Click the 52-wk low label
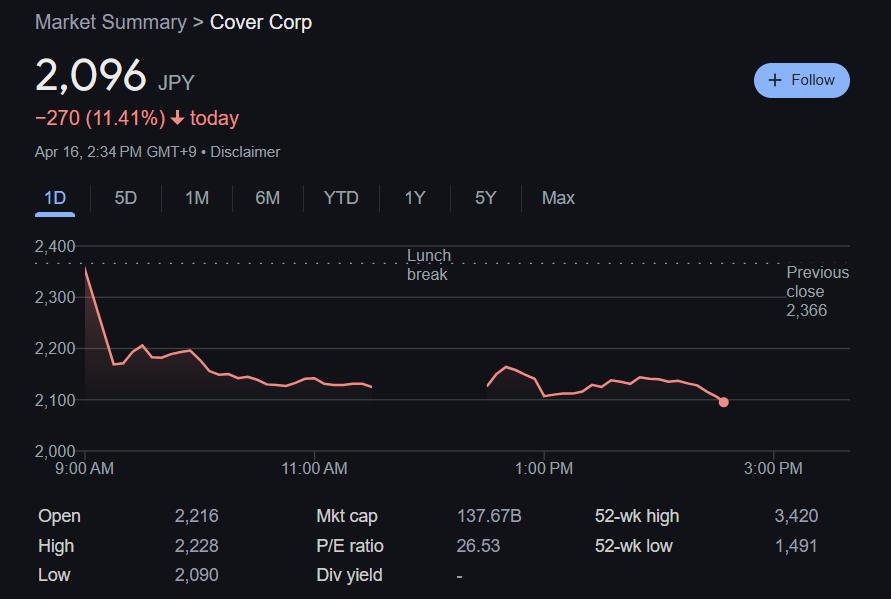The height and width of the screenshot is (599, 891). click(x=634, y=546)
